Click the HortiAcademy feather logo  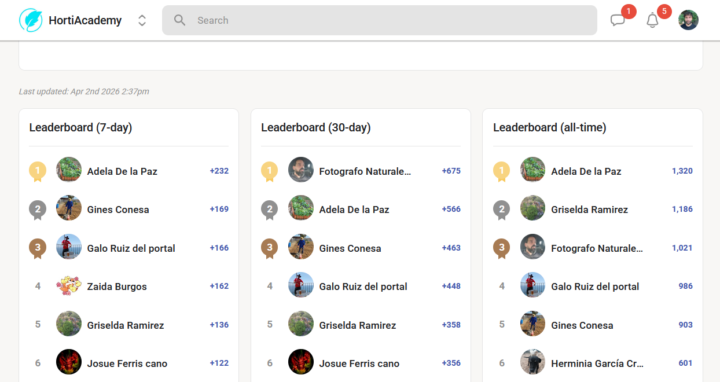31,20
